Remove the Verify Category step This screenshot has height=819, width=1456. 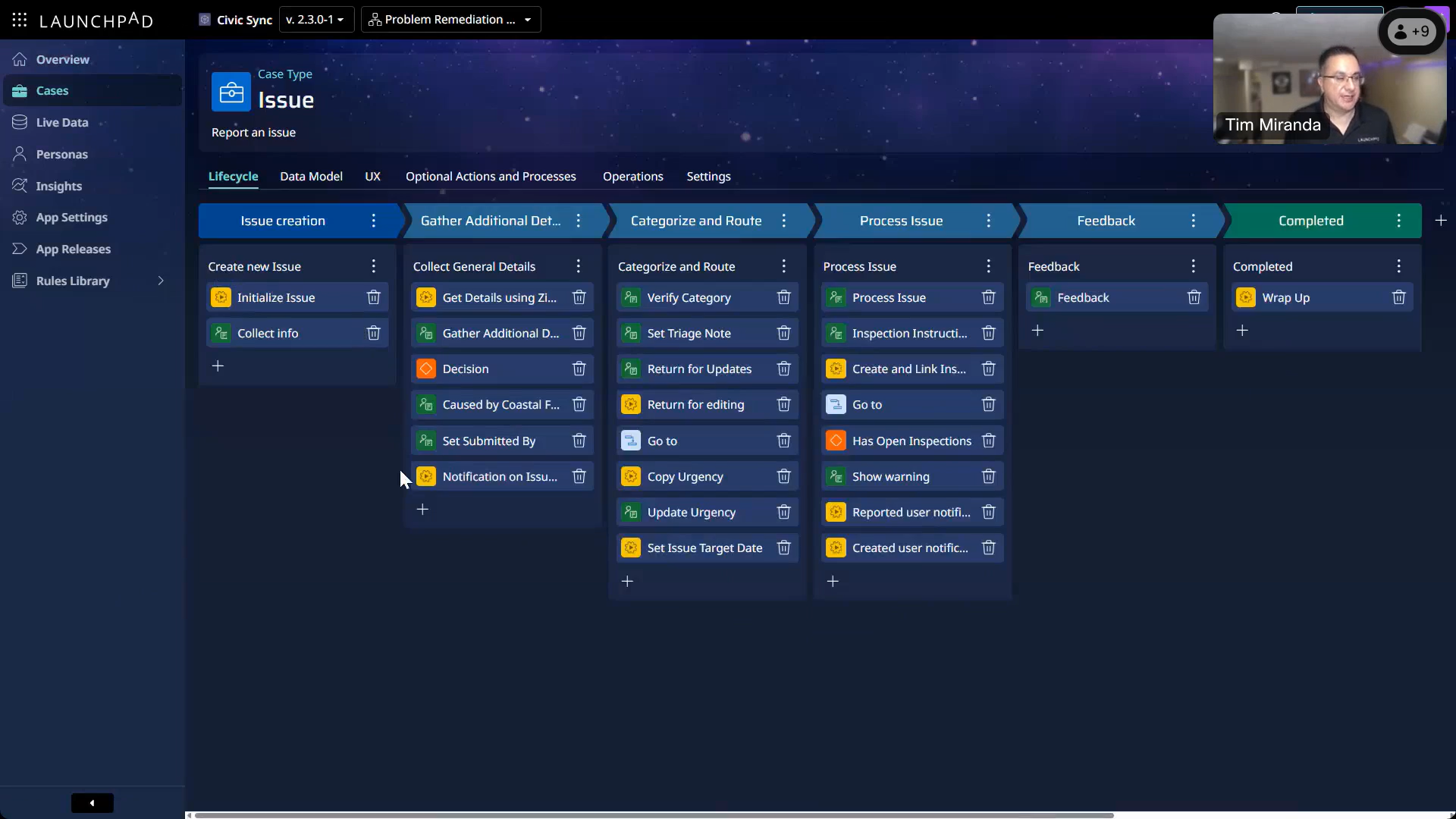pyautogui.click(x=783, y=297)
